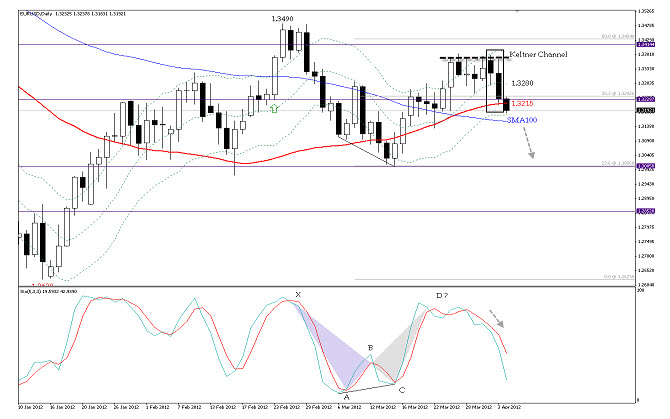The height and width of the screenshot is (419, 670).
Task: Click the 1 Feb 2012 date label
Action: coord(158,407)
